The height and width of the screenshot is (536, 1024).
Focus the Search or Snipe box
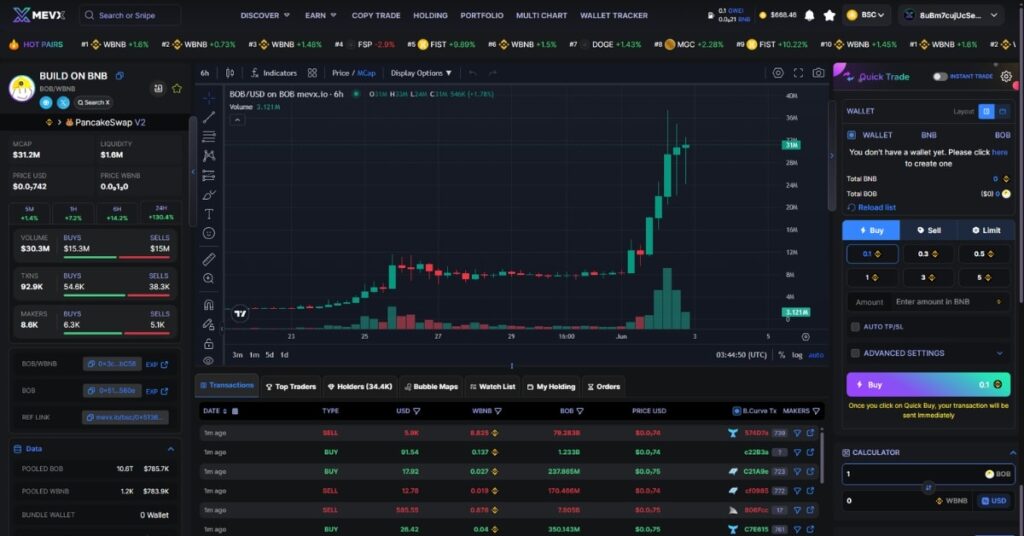pyautogui.click(x=130, y=15)
